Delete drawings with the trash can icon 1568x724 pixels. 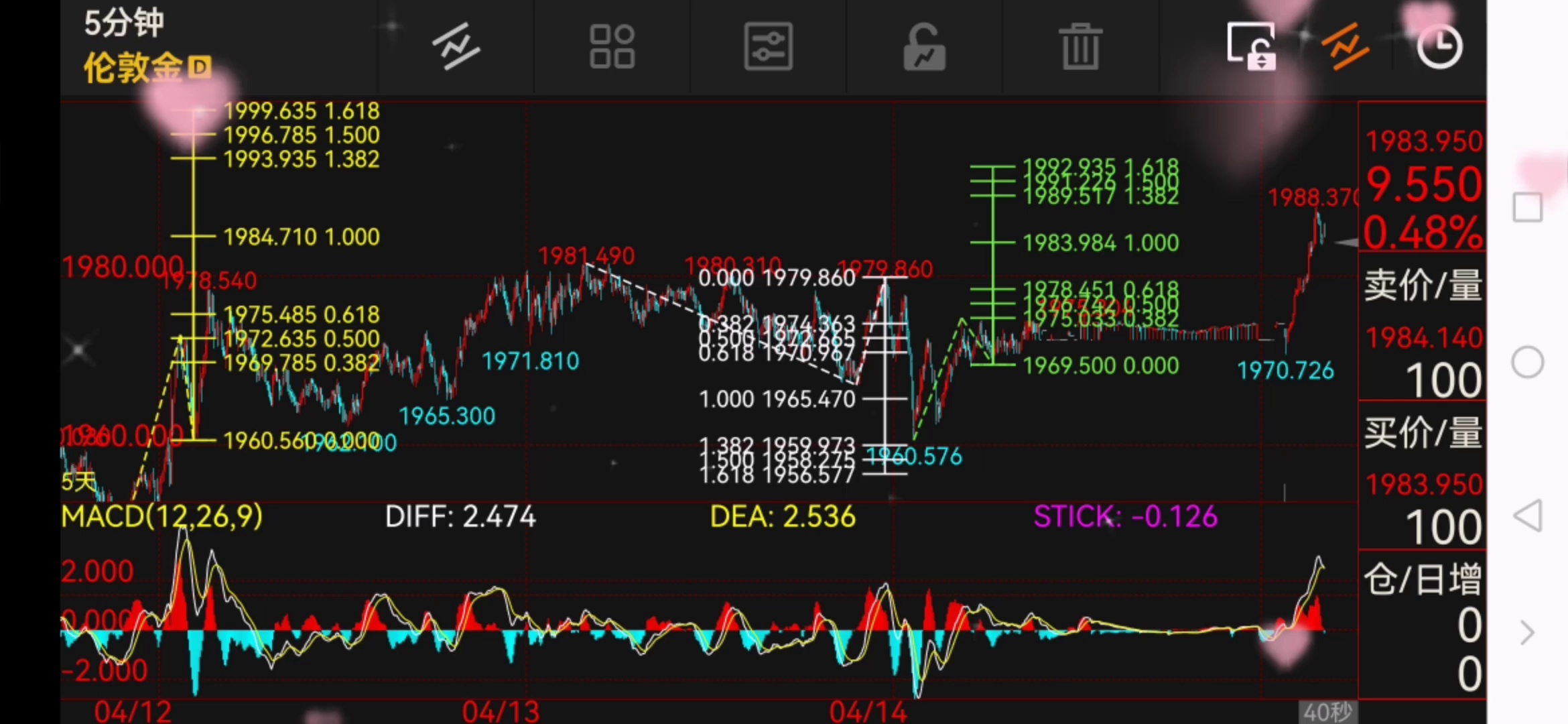coord(1080,46)
